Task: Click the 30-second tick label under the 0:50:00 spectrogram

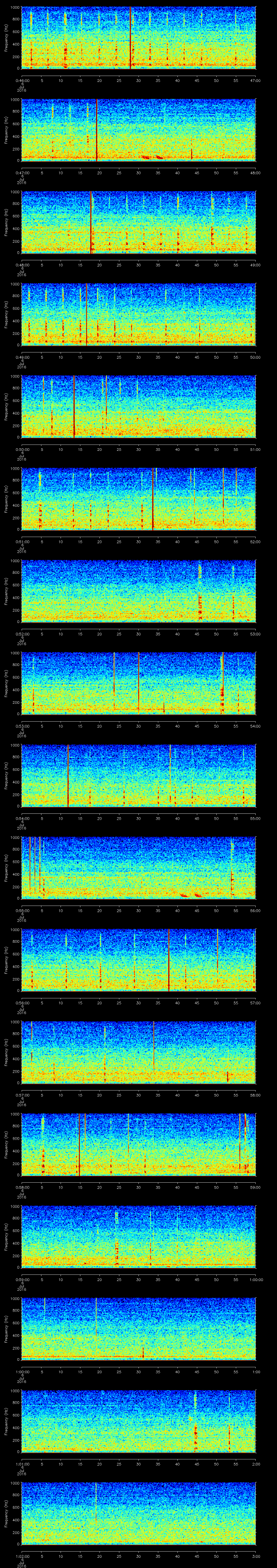Action: pos(138,449)
